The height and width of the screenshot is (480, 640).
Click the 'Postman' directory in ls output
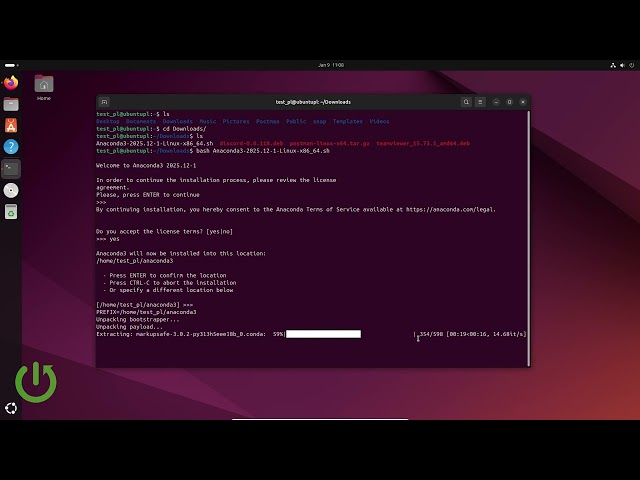pos(268,121)
